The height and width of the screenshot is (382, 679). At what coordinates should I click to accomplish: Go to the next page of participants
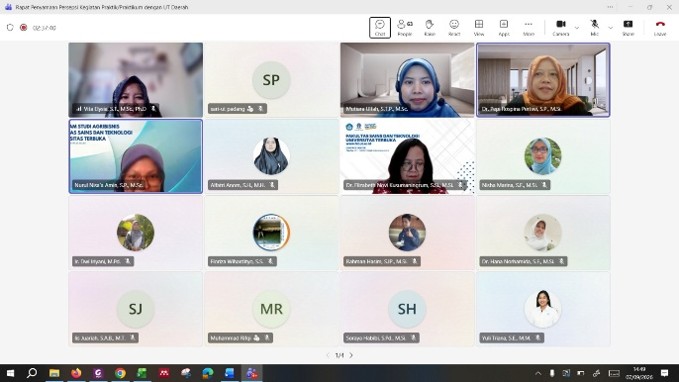pyautogui.click(x=351, y=355)
